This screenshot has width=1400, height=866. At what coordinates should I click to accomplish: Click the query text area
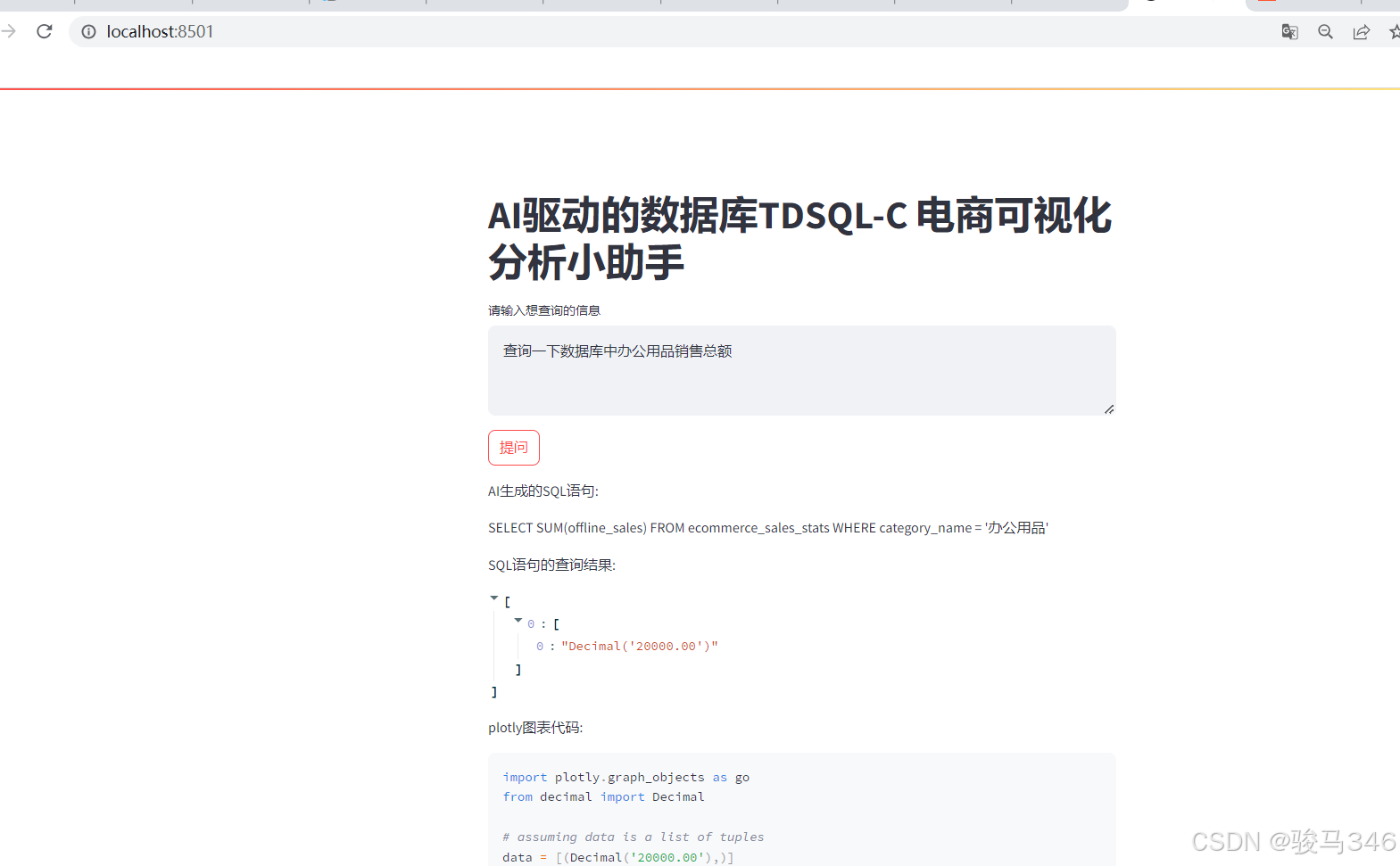pos(801,370)
